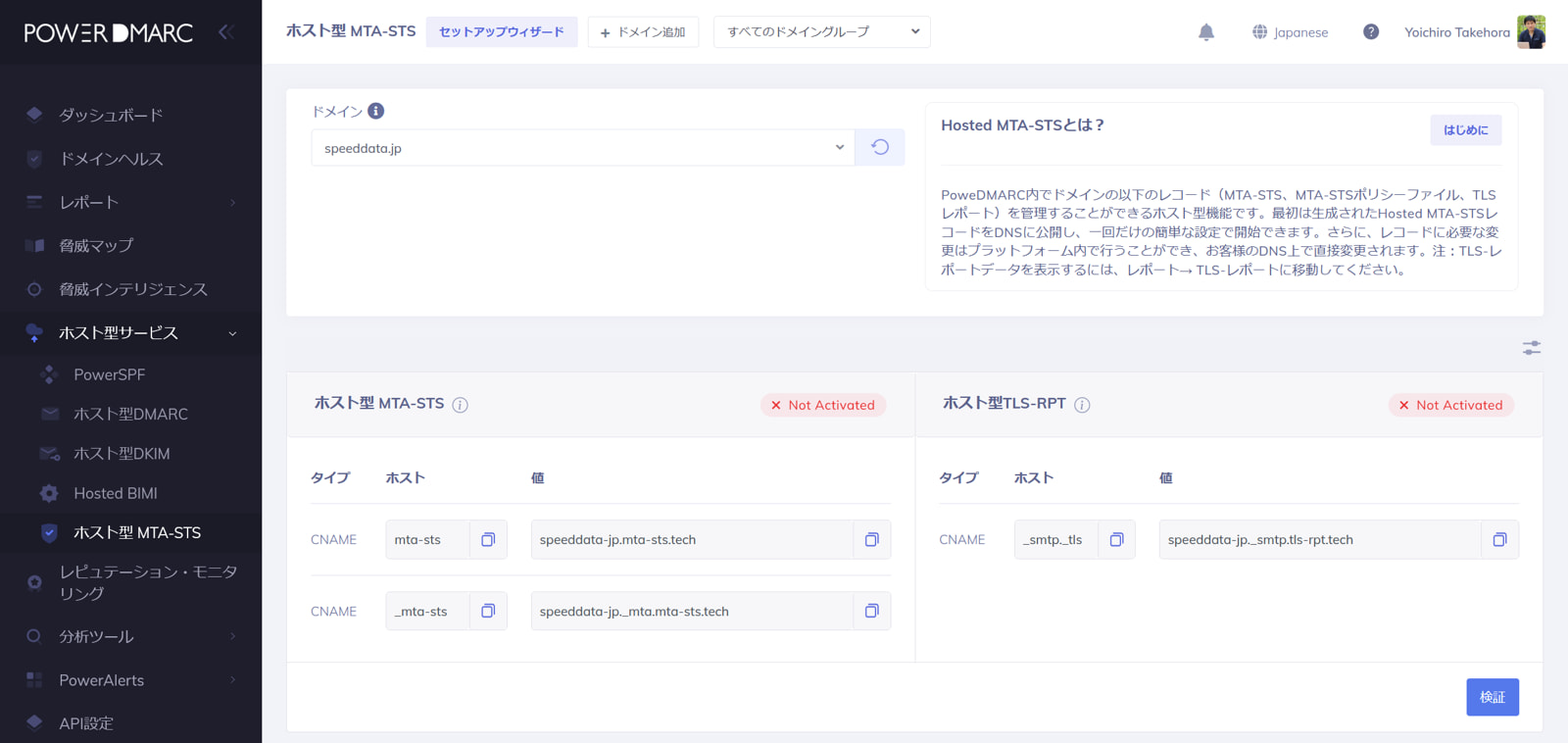1568x743 pixels.
Task: Click the API設定 icon
Action: (x=34, y=723)
